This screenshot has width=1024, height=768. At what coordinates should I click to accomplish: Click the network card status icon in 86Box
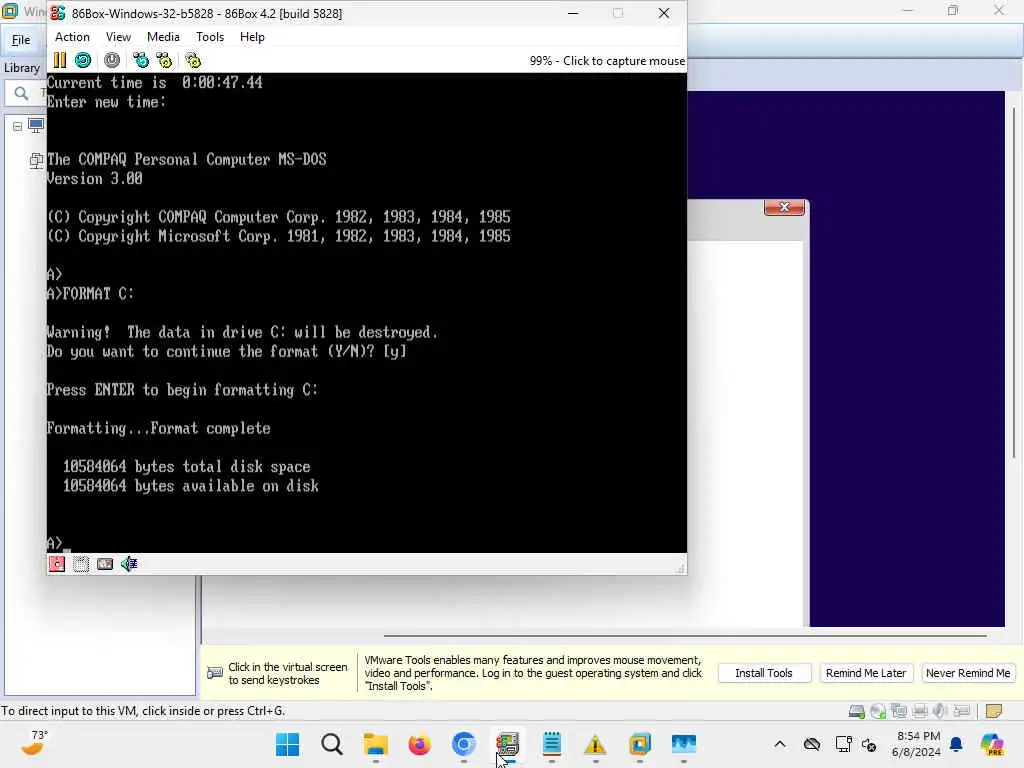[105, 564]
